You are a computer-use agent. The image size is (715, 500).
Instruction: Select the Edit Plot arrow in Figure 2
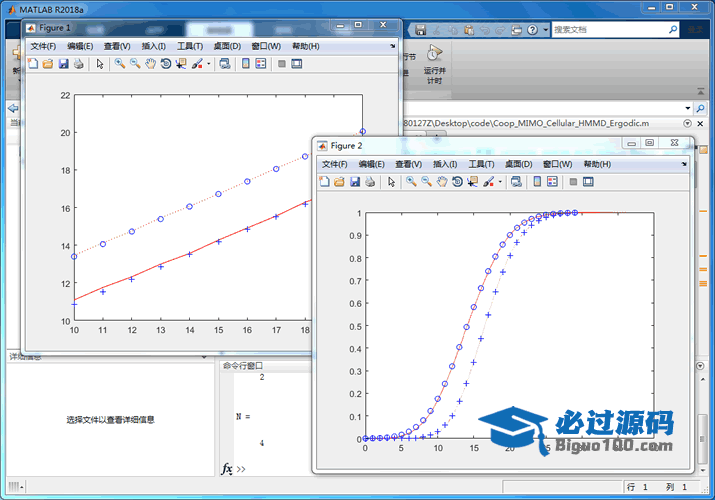391,182
